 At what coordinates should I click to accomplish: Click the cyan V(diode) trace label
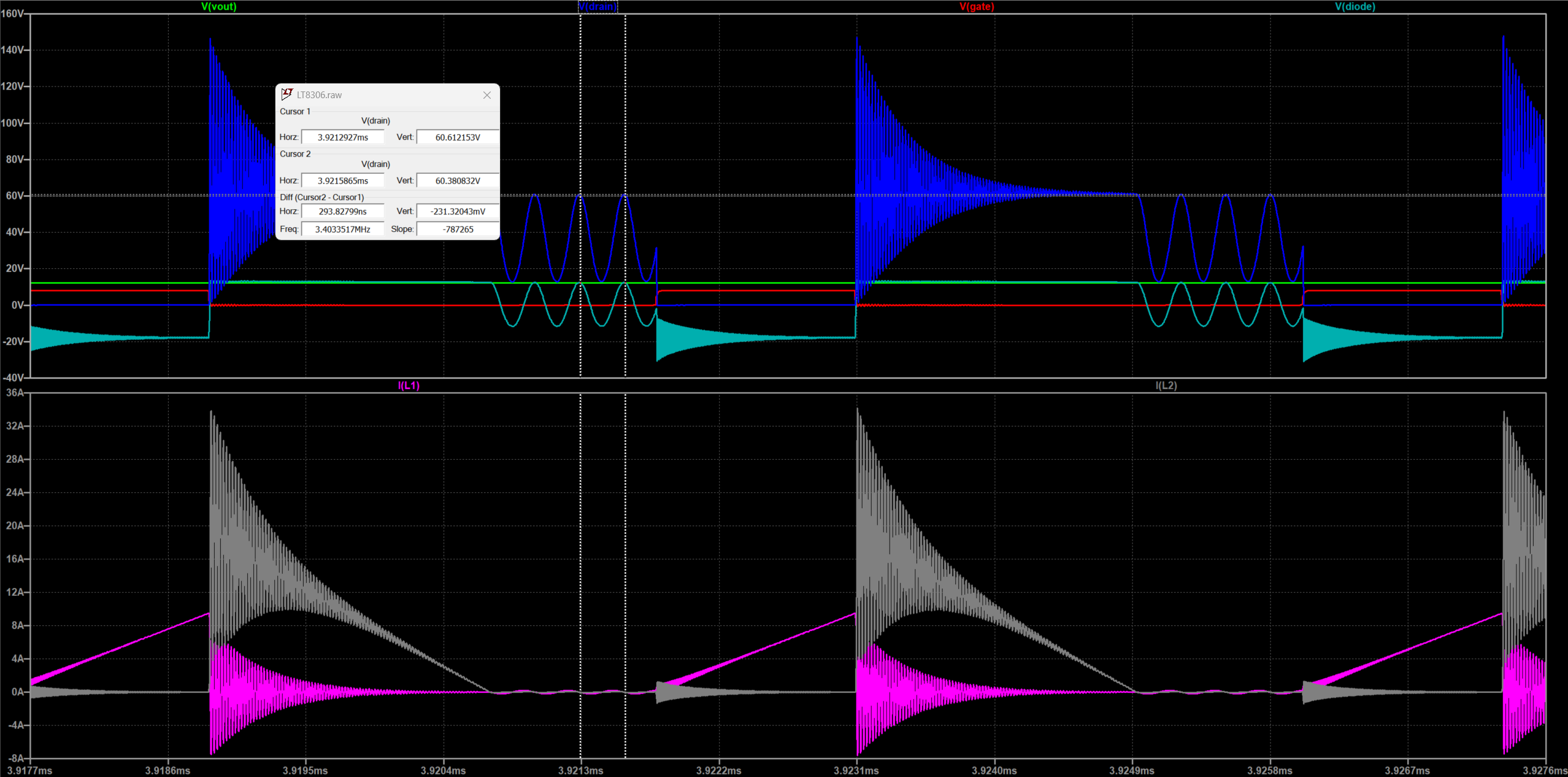click(1355, 7)
